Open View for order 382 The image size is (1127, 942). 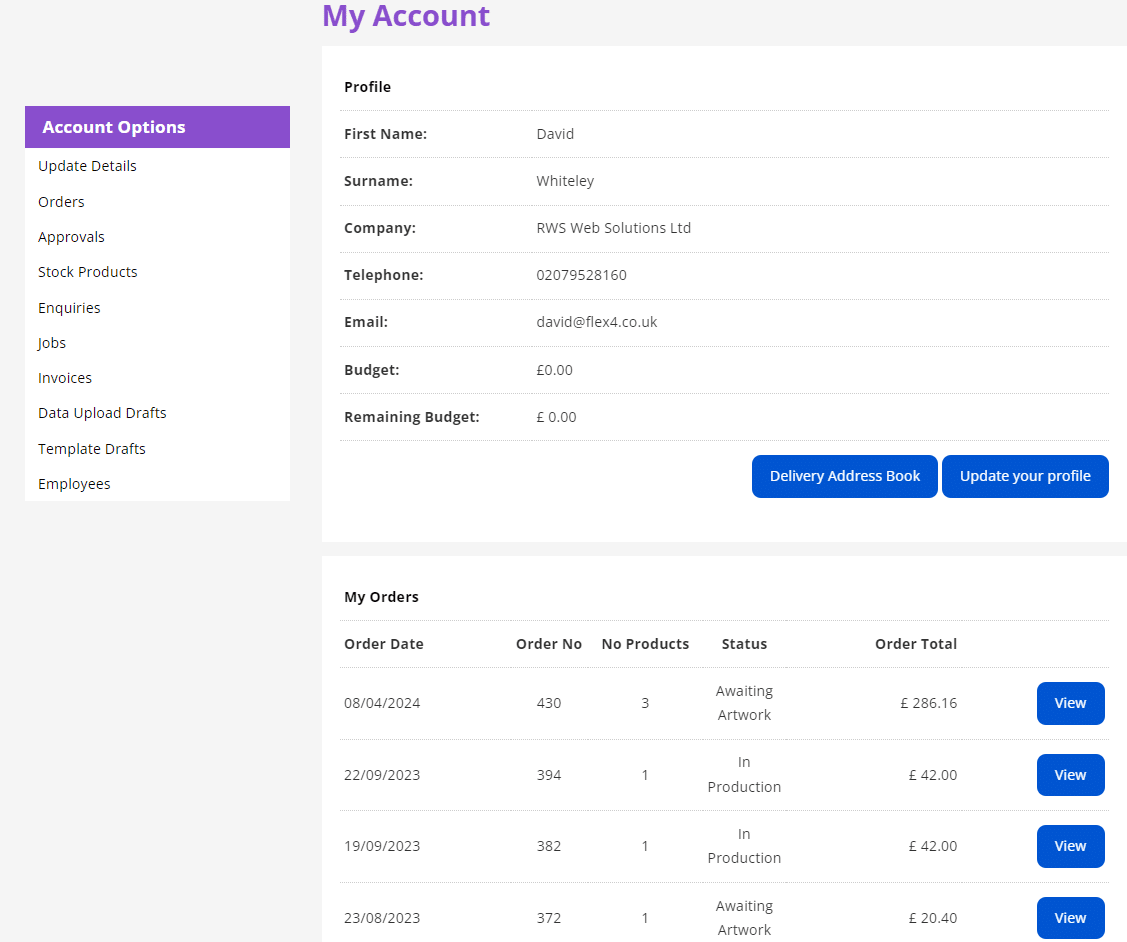point(1070,846)
